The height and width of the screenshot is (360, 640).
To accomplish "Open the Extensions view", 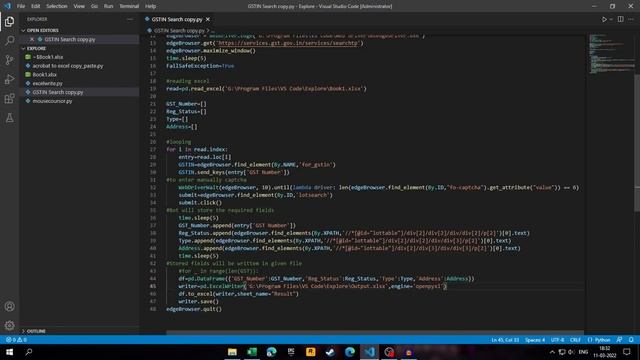I will 9,98.
